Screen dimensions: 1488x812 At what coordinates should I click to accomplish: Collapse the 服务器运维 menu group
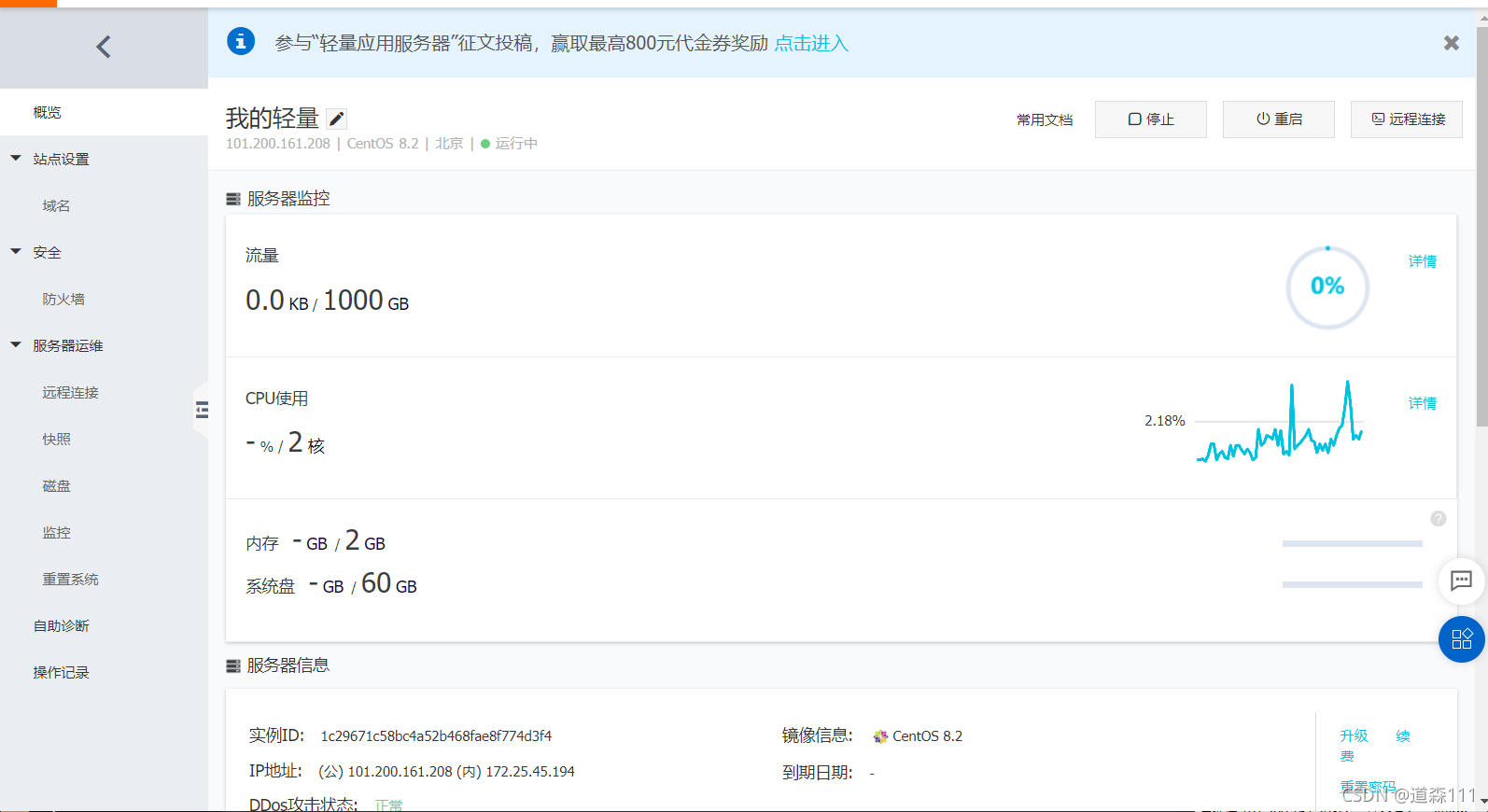pos(16,345)
